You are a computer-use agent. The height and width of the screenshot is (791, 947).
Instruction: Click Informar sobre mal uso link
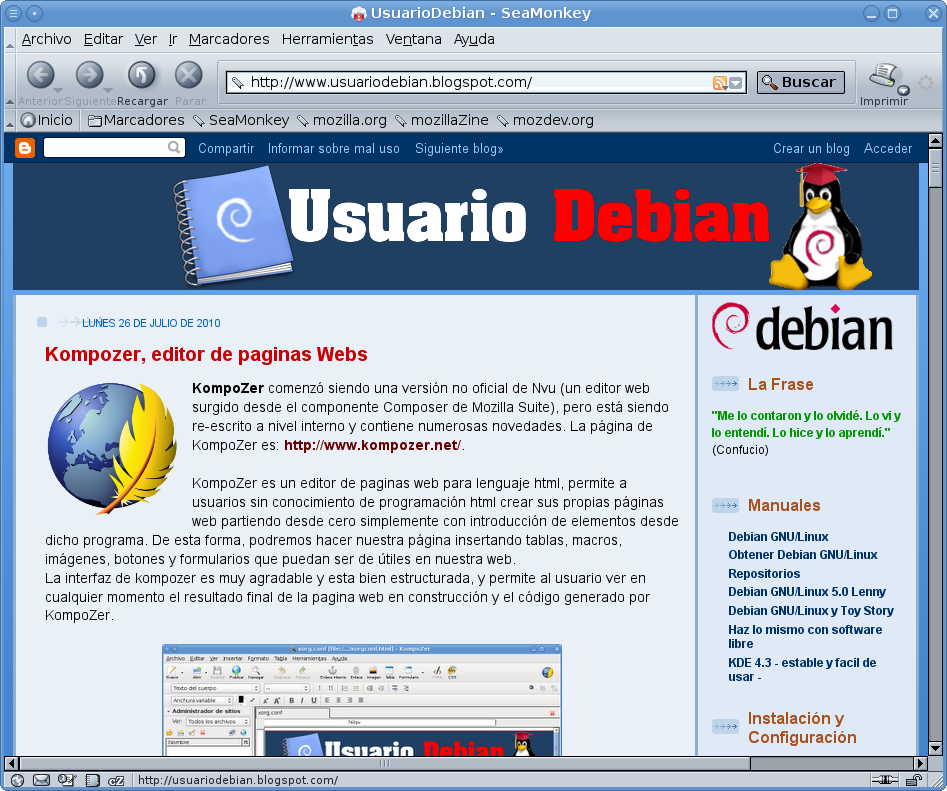pyautogui.click(x=333, y=149)
